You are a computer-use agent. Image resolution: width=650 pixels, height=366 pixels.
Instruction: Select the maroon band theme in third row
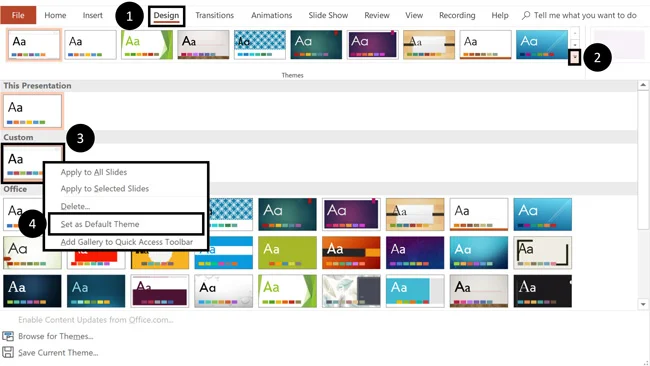click(160, 291)
